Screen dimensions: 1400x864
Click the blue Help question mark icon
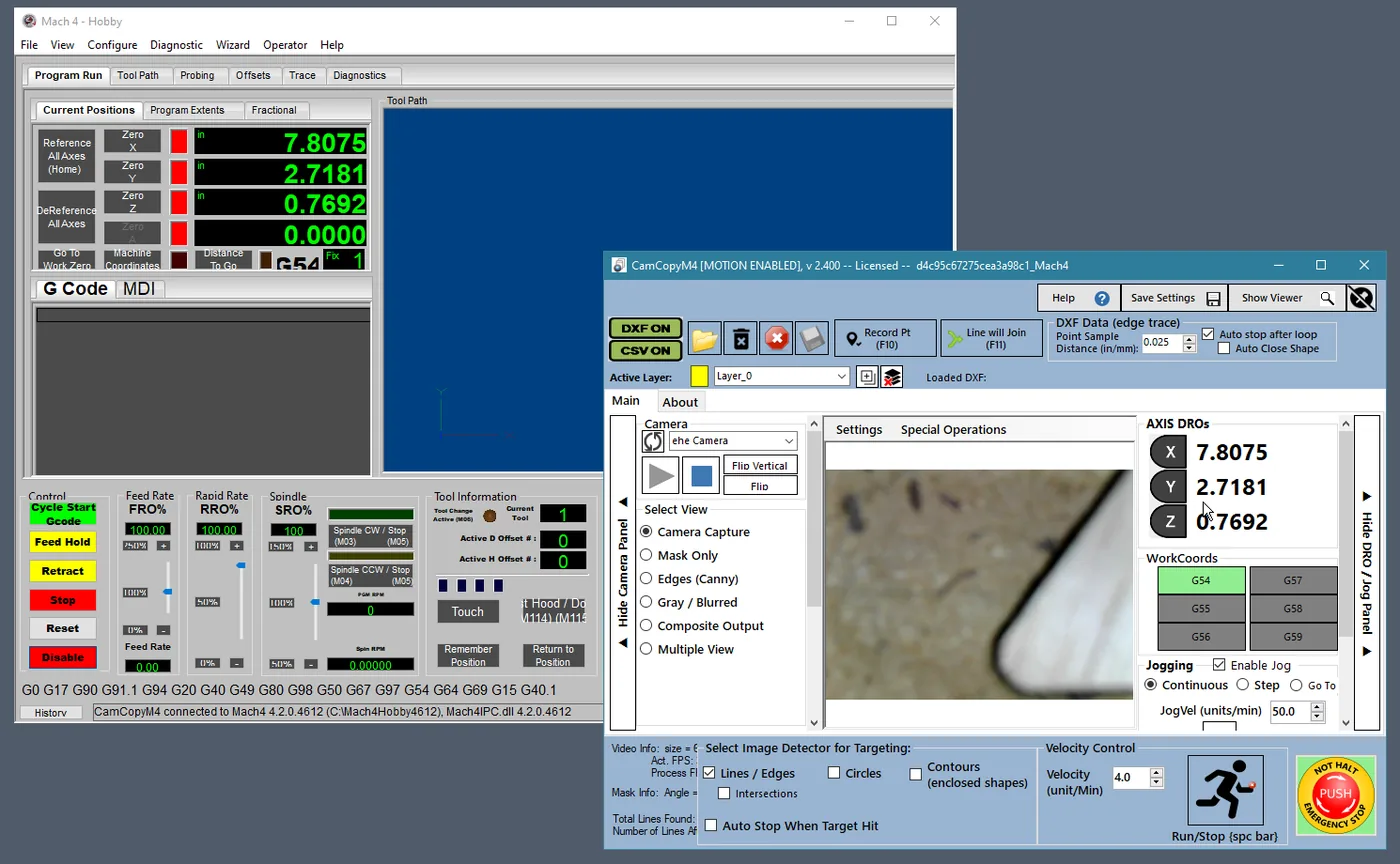[x=1102, y=298]
